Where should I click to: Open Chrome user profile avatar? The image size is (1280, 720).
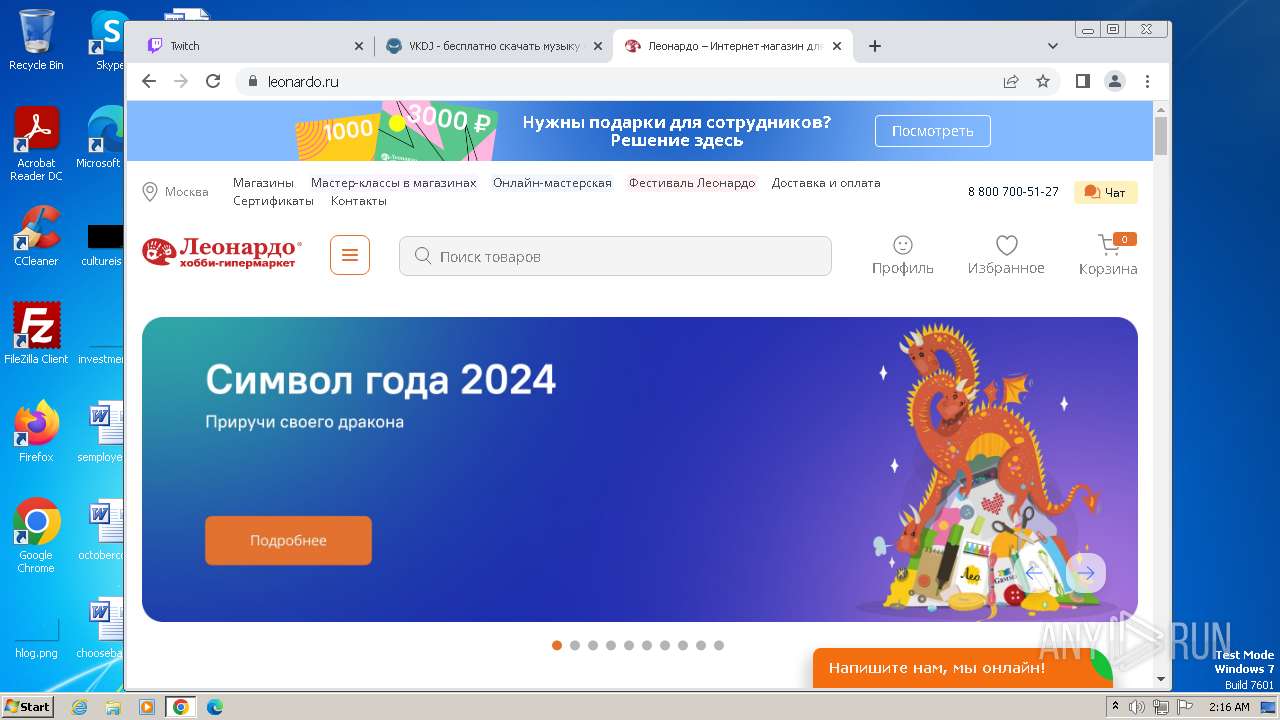1115,81
